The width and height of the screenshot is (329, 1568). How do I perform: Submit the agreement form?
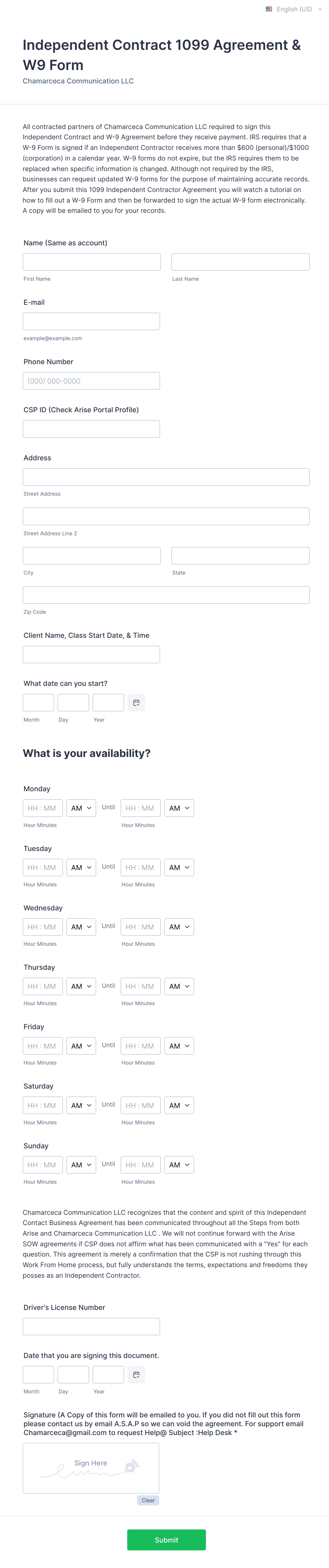click(166, 1540)
